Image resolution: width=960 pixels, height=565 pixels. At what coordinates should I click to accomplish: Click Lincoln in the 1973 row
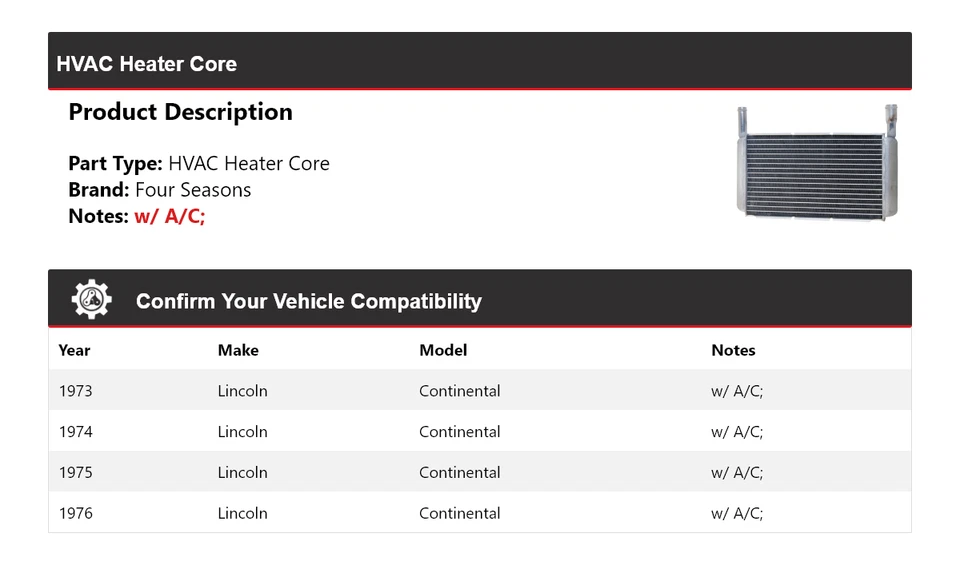[242, 391]
